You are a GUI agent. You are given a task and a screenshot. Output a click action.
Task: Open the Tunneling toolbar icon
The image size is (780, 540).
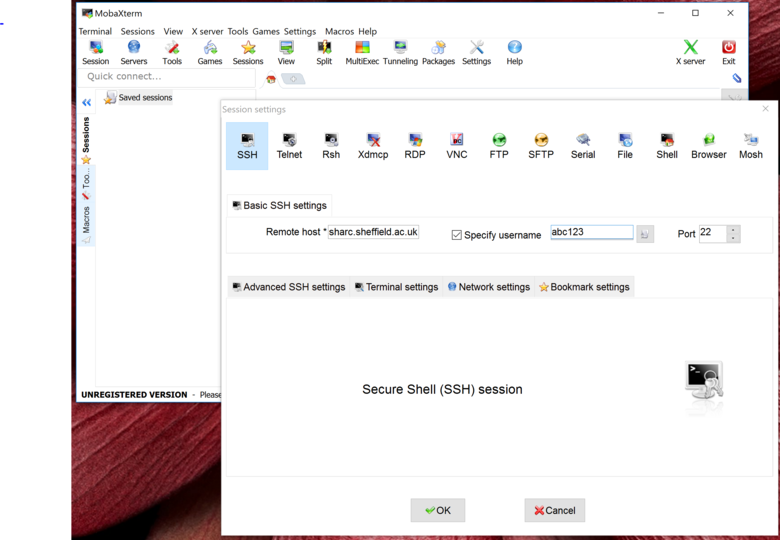(400, 53)
